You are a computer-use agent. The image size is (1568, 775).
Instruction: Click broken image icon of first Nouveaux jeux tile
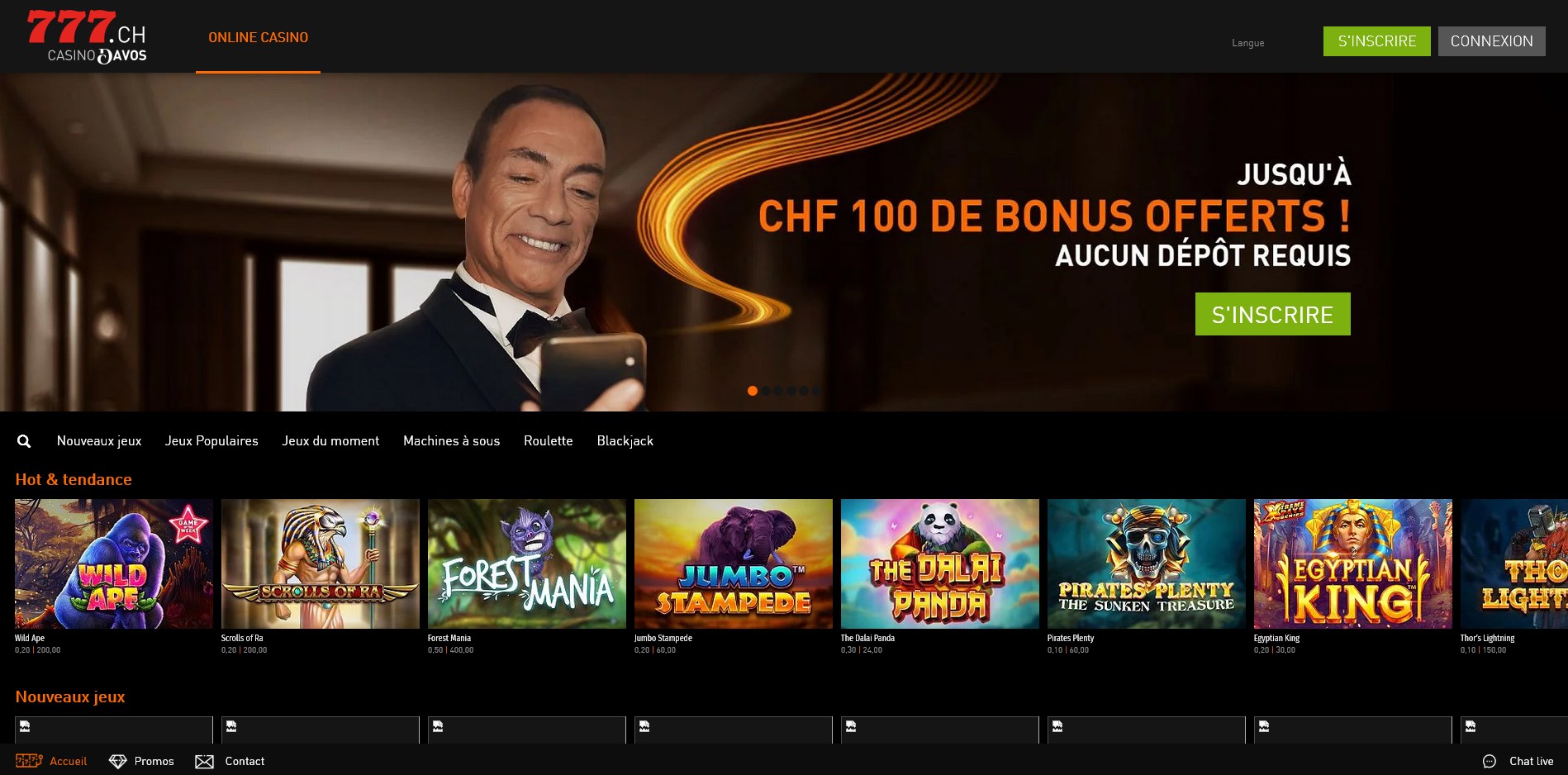coord(25,727)
